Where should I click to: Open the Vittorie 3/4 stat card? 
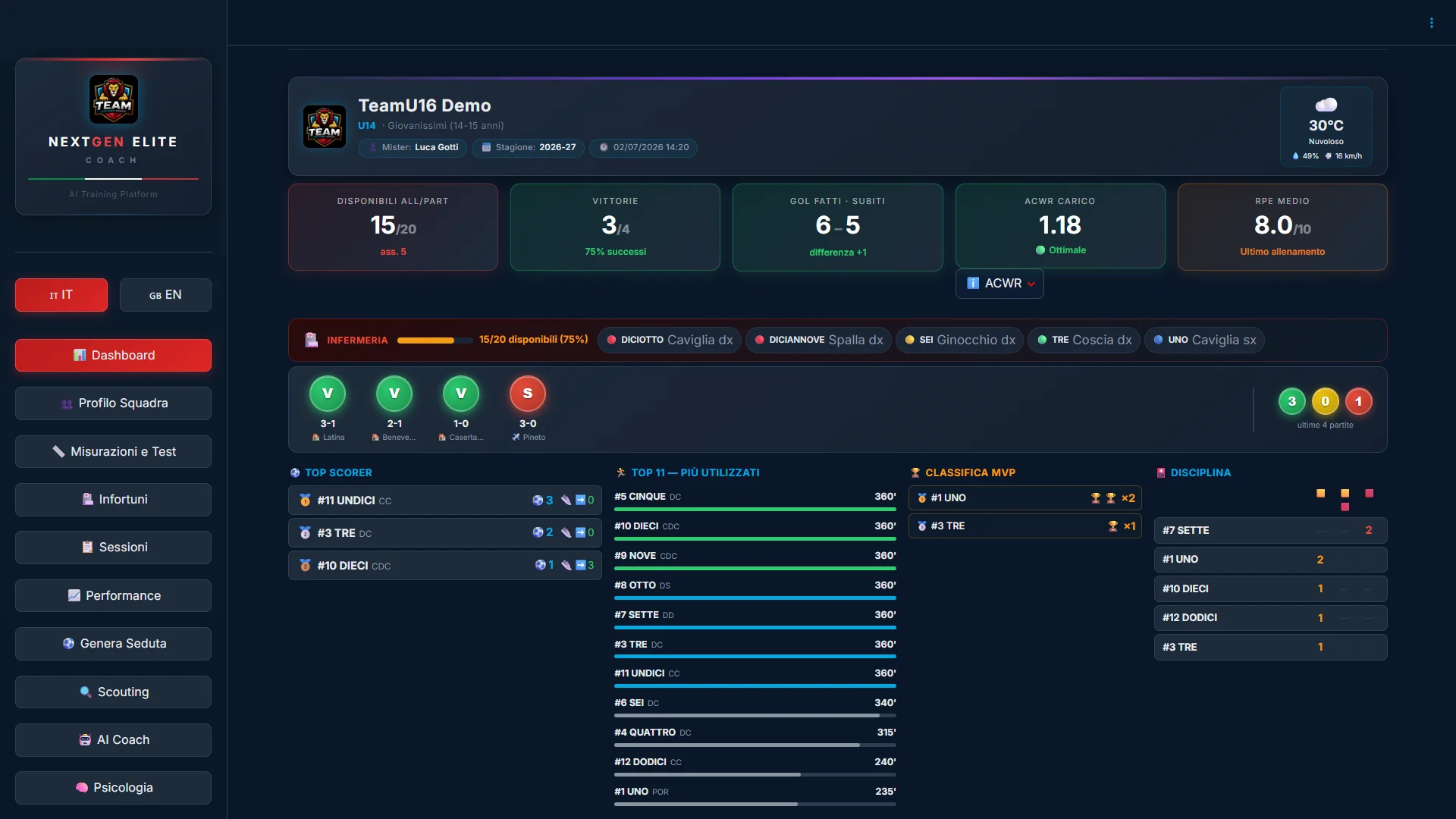tap(615, 227)
